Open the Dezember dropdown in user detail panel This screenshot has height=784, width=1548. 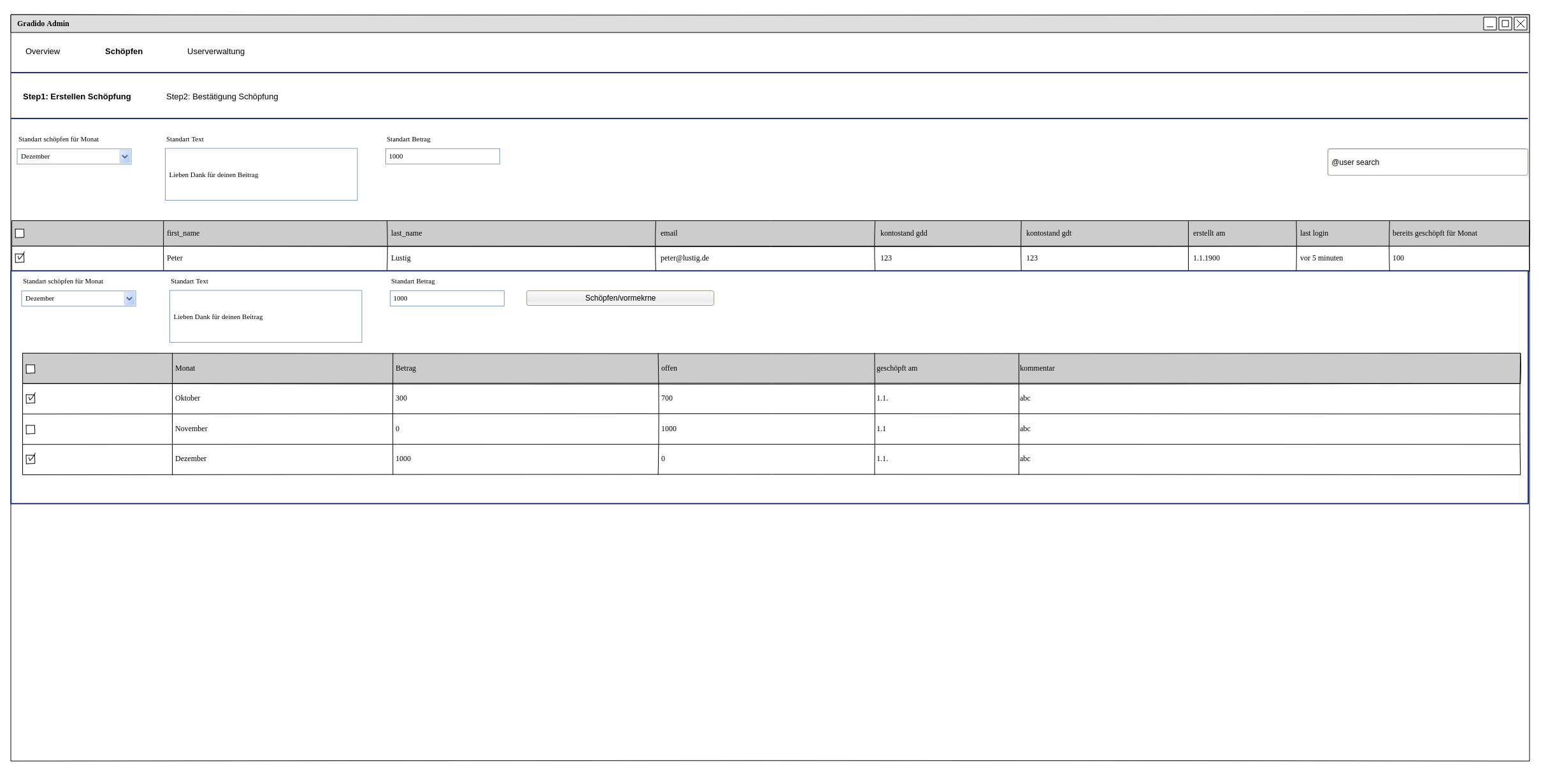point(129,299)
